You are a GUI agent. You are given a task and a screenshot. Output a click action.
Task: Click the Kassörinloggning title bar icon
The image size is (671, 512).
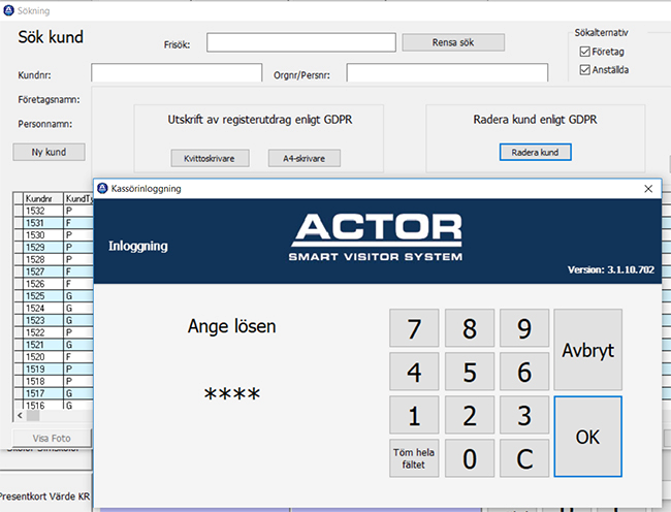pos(102,188)
